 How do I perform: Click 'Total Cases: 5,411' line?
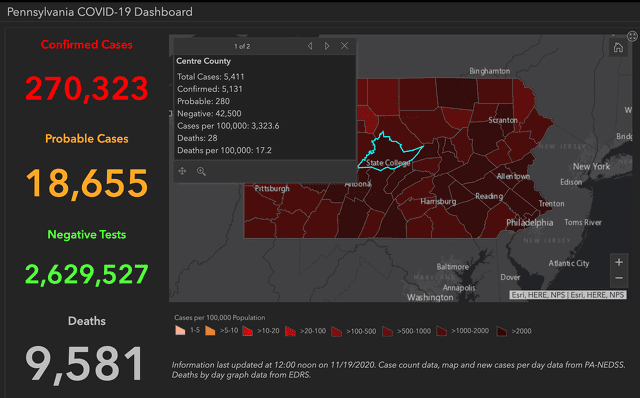(211, 77)
